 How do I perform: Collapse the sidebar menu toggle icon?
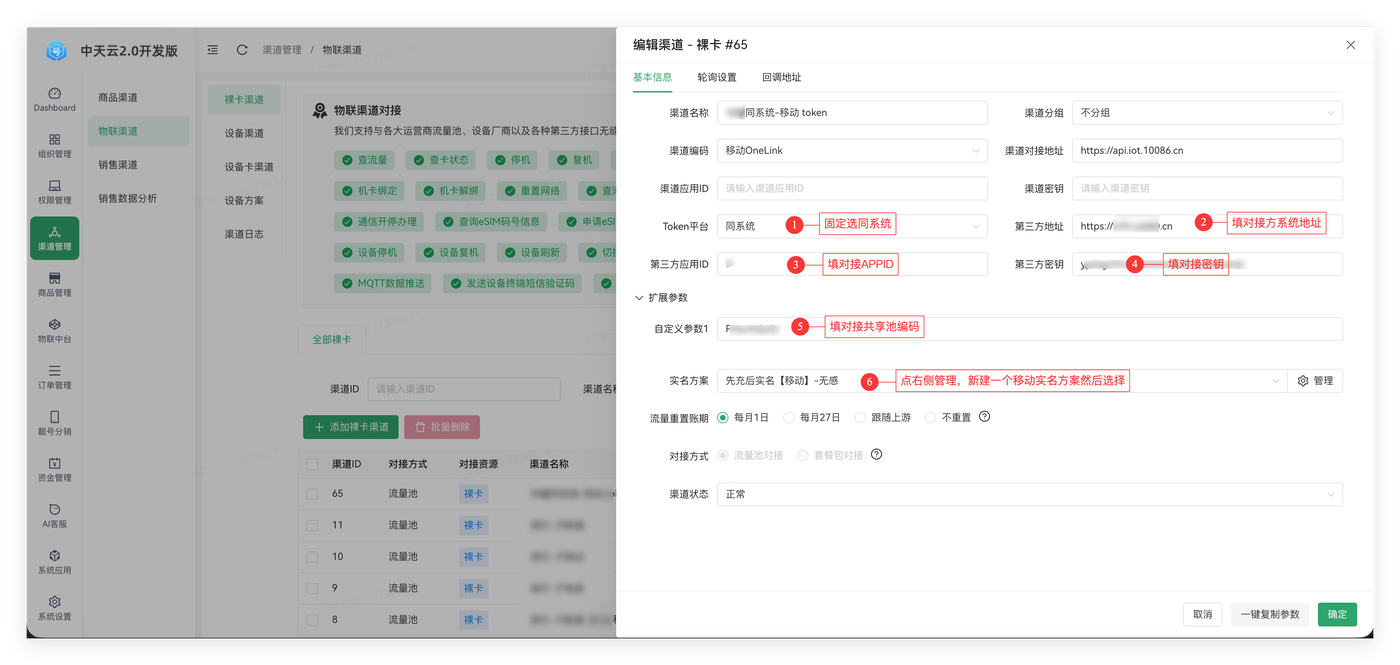tap(213, 50)
